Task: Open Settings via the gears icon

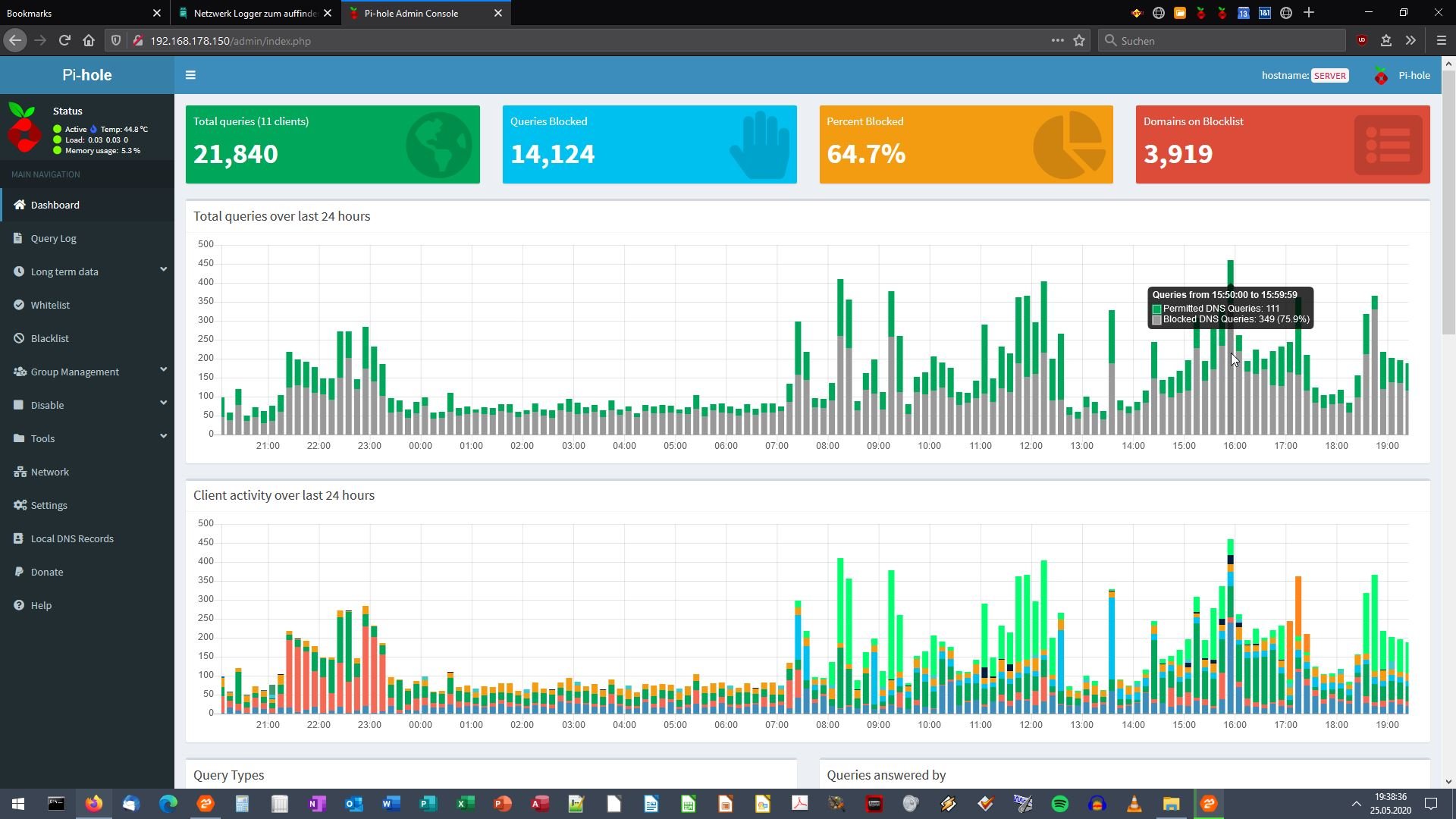Action: coord(20,505)
